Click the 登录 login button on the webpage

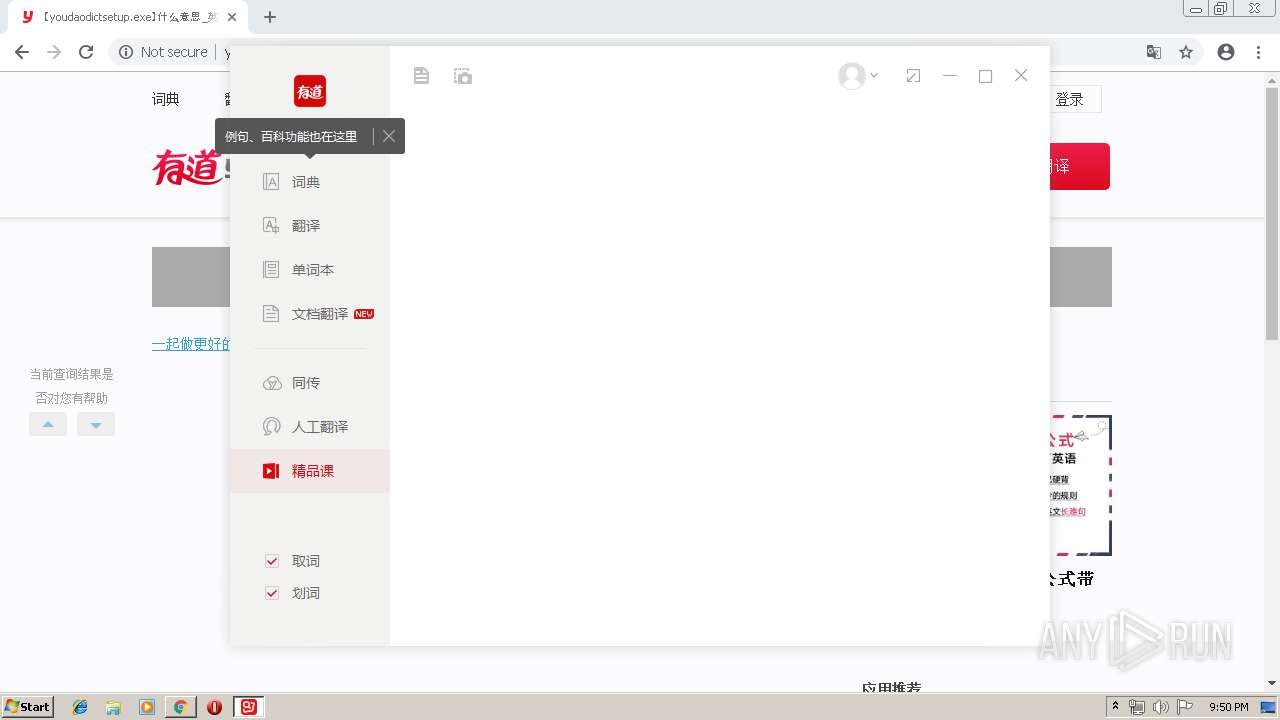point(1070,99)
